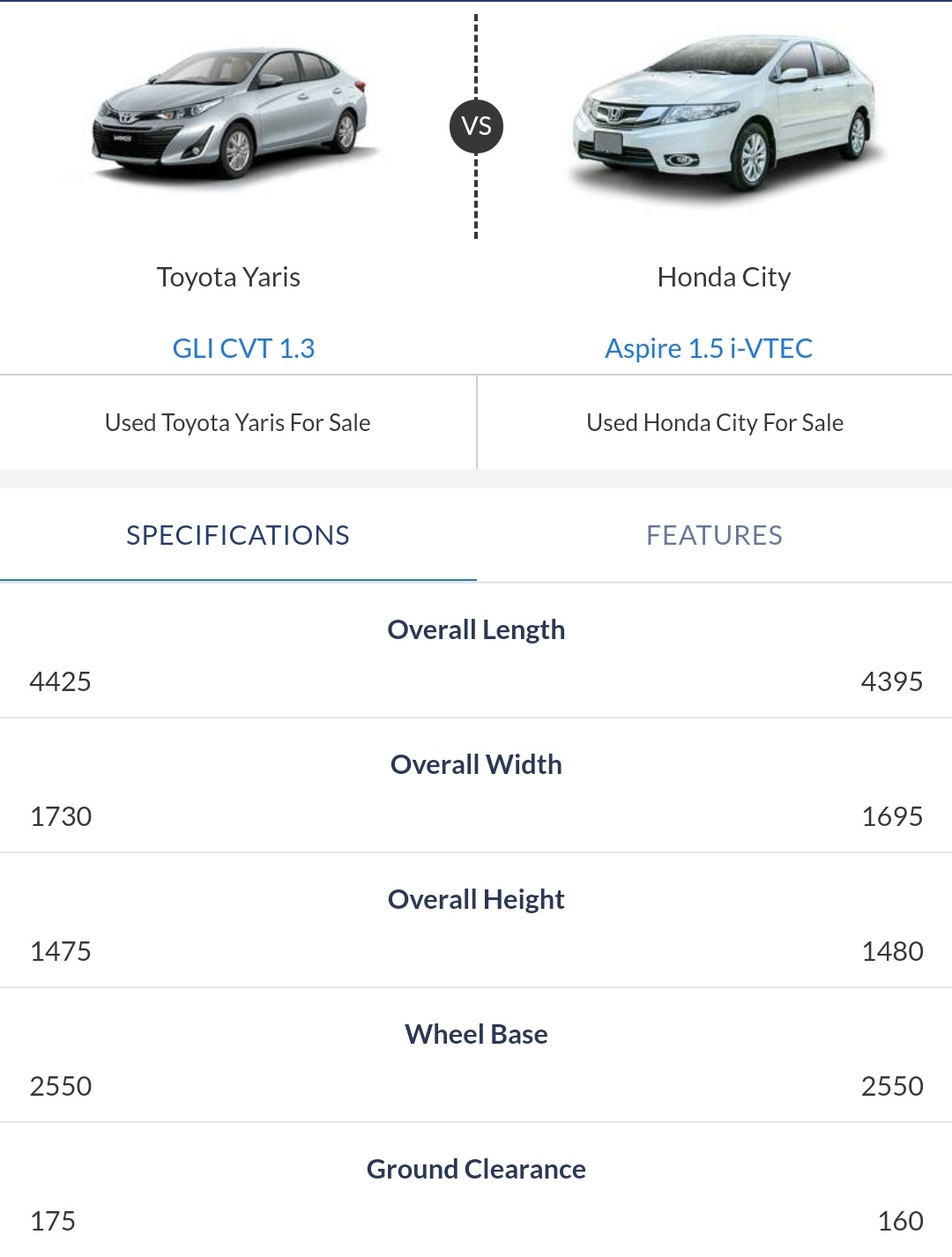This screenshot has height=1257, width=952.
Task: Select the Aspire 1.5 i-VTEC variant link
Action: (709, 348)
